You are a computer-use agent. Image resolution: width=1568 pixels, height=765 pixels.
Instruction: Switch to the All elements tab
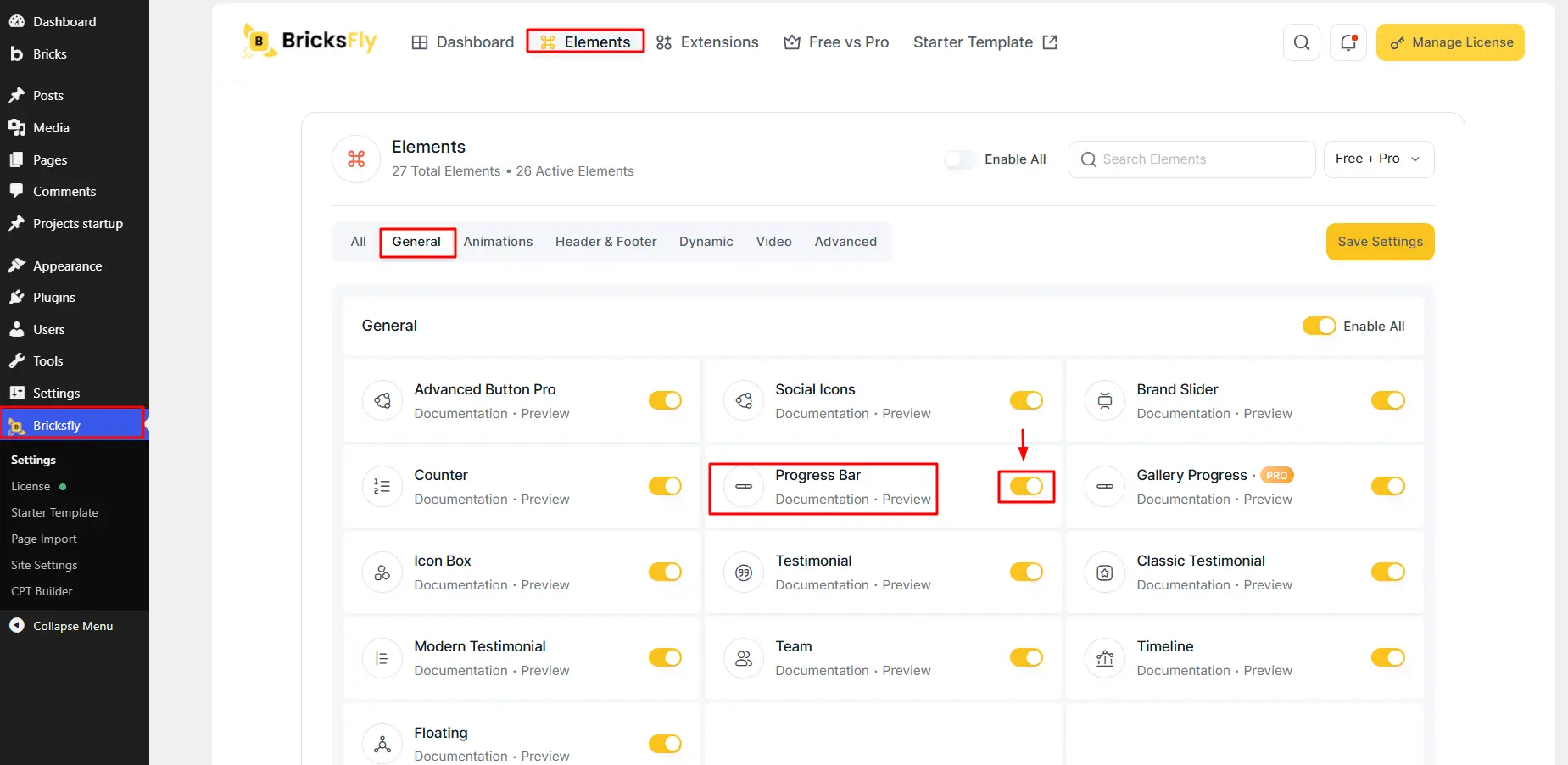(x=359, y=242)
